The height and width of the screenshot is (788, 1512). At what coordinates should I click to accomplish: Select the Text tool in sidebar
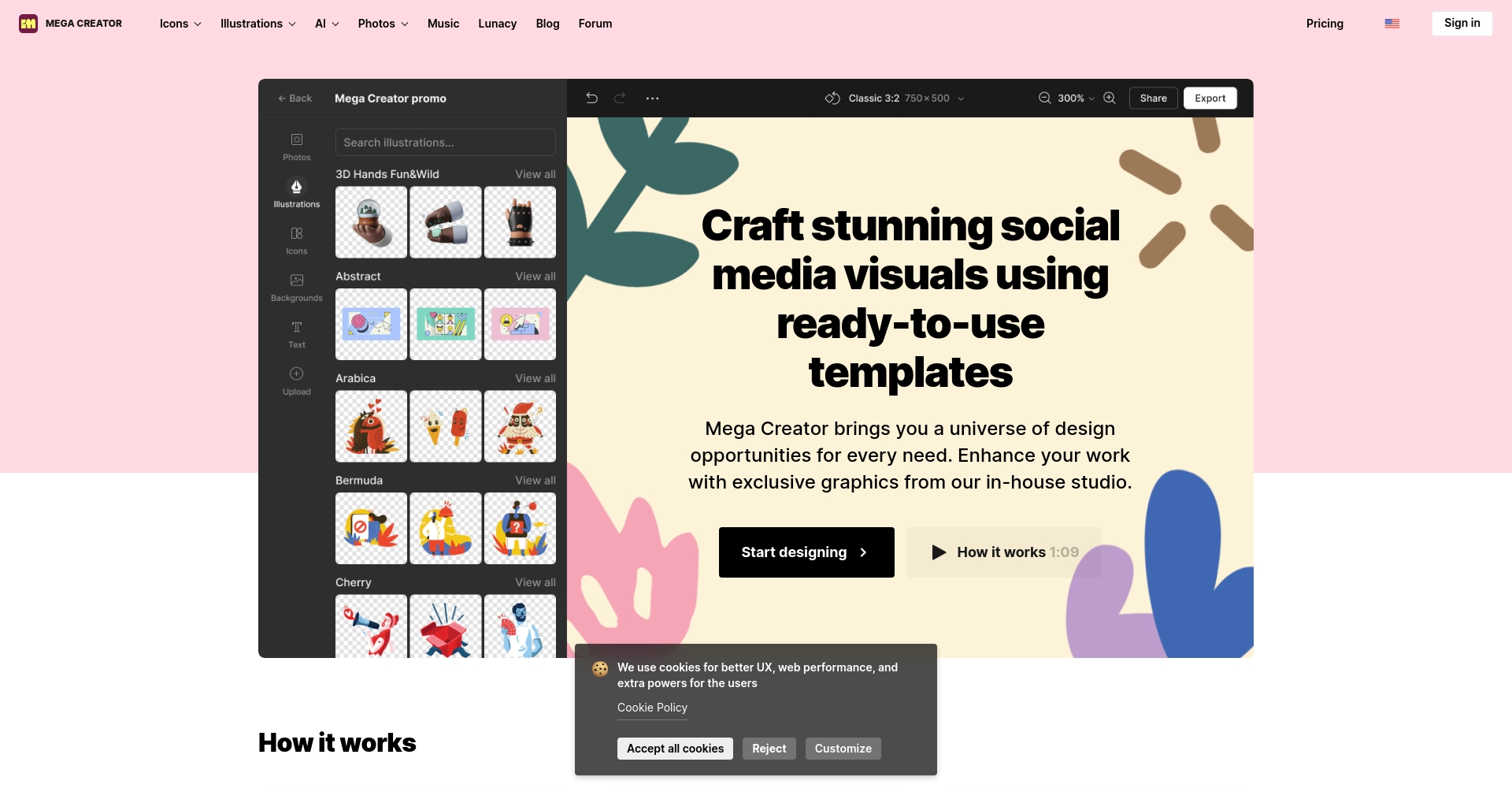[x=297, y=327]
